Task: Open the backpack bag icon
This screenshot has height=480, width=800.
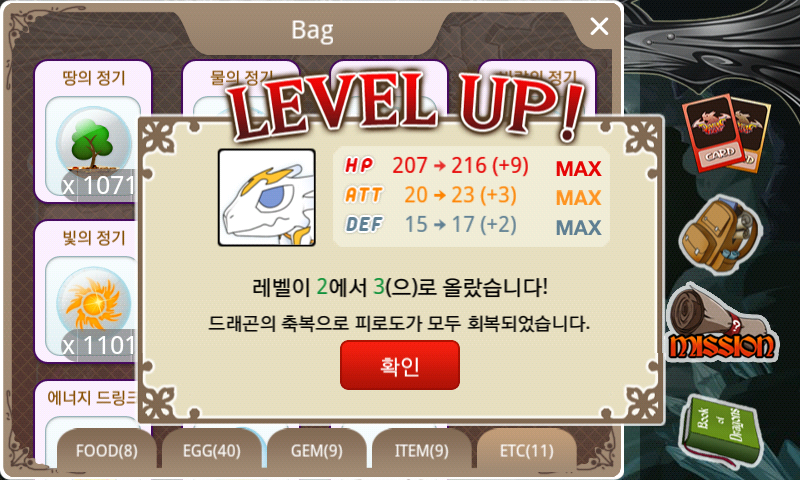Action: tap(721, 235)
